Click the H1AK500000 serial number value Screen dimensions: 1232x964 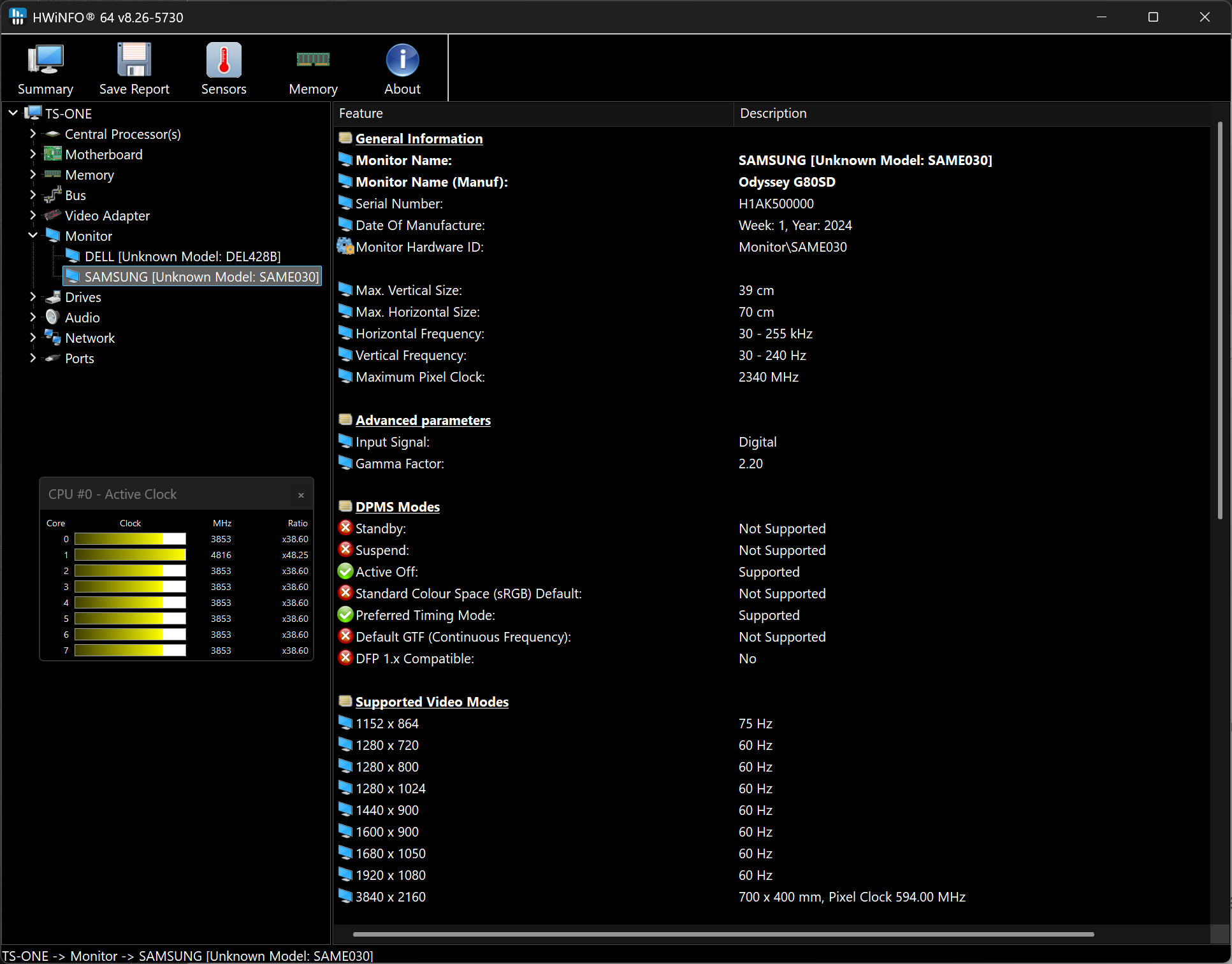tap(776, 203)
